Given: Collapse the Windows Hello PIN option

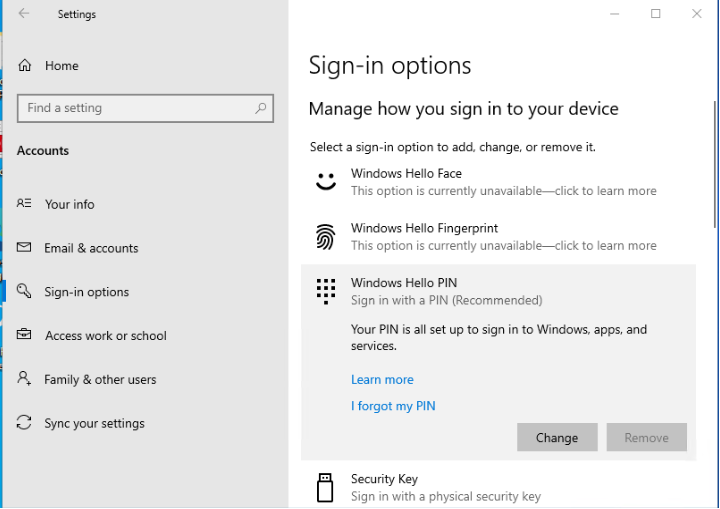Looking at the screenshot, I should [x=498, y=291].
